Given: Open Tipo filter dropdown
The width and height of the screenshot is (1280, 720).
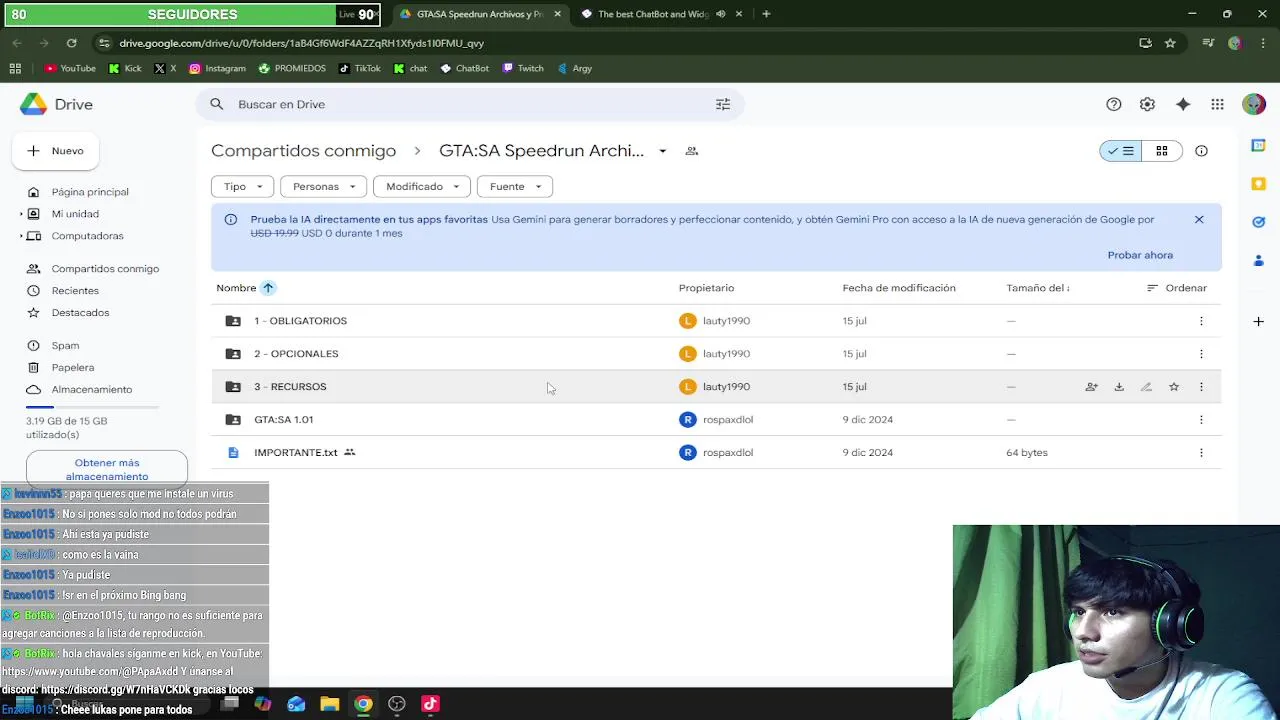Looking at the screenshot, I should point(243,187).
